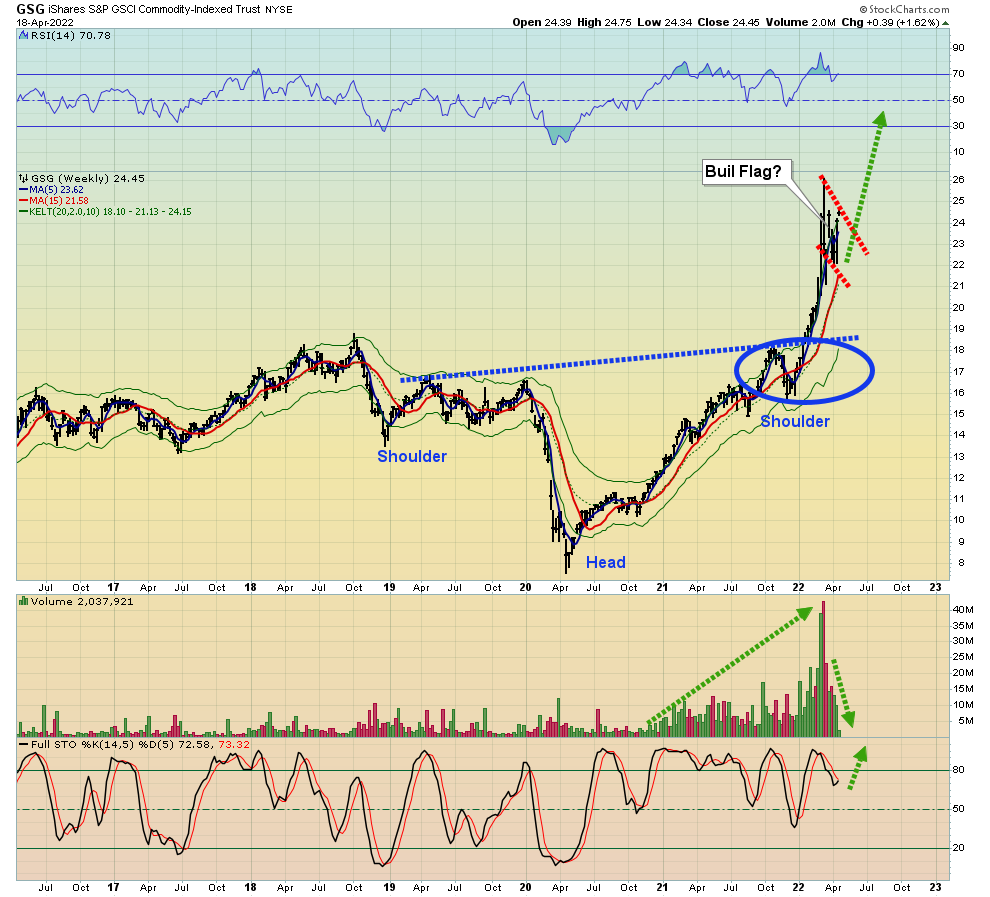
Task: Click the Volume legend bar icon
Action: (x=23, y=602)
